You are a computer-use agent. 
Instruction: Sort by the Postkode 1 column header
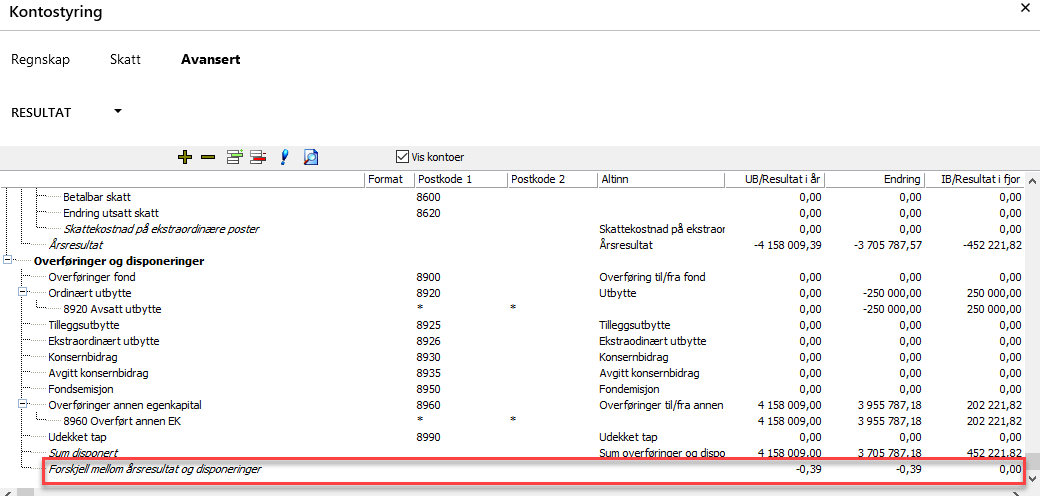tap(460, 179)
